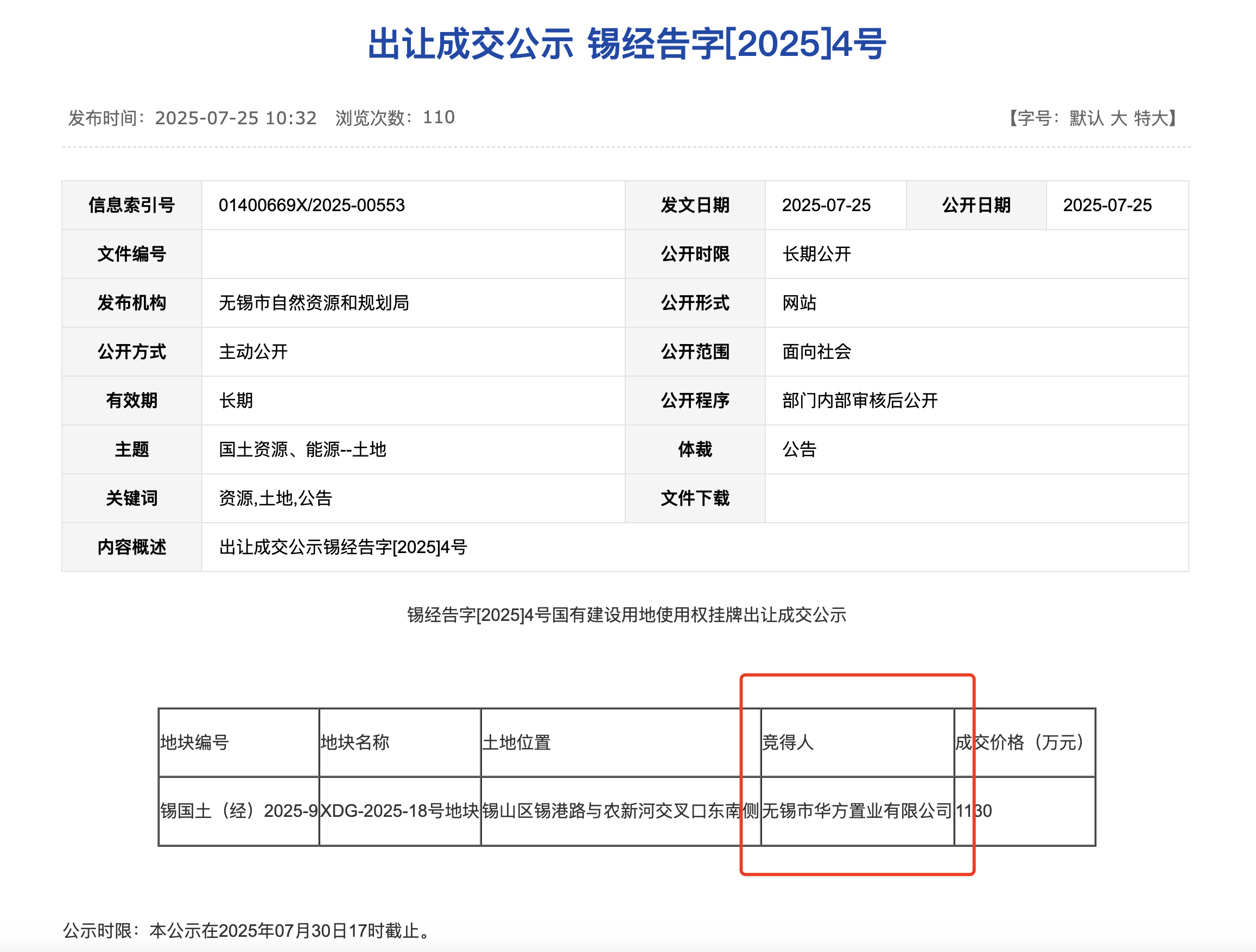
Task: Click the index number 01400669X/2025-00553
Action: [311, 206]
